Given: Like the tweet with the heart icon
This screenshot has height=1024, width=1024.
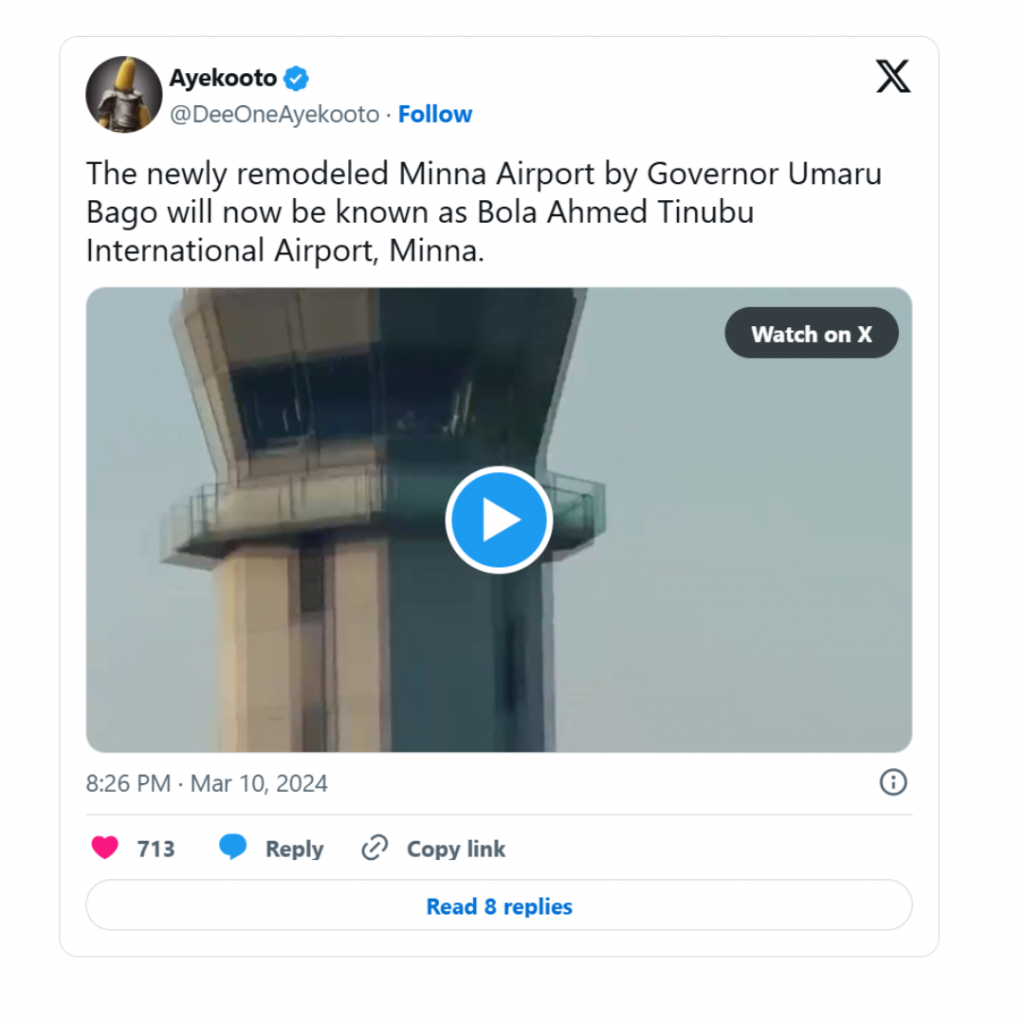Looking at the screenshot, I should pos(105,848).
